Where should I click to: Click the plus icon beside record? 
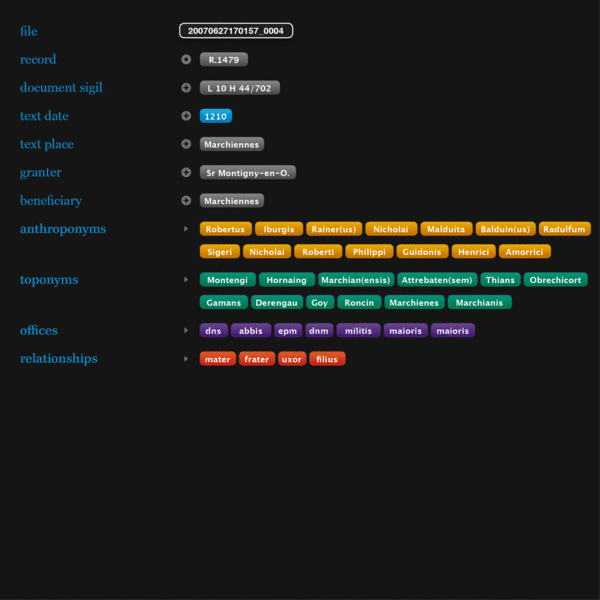point(186,60)
